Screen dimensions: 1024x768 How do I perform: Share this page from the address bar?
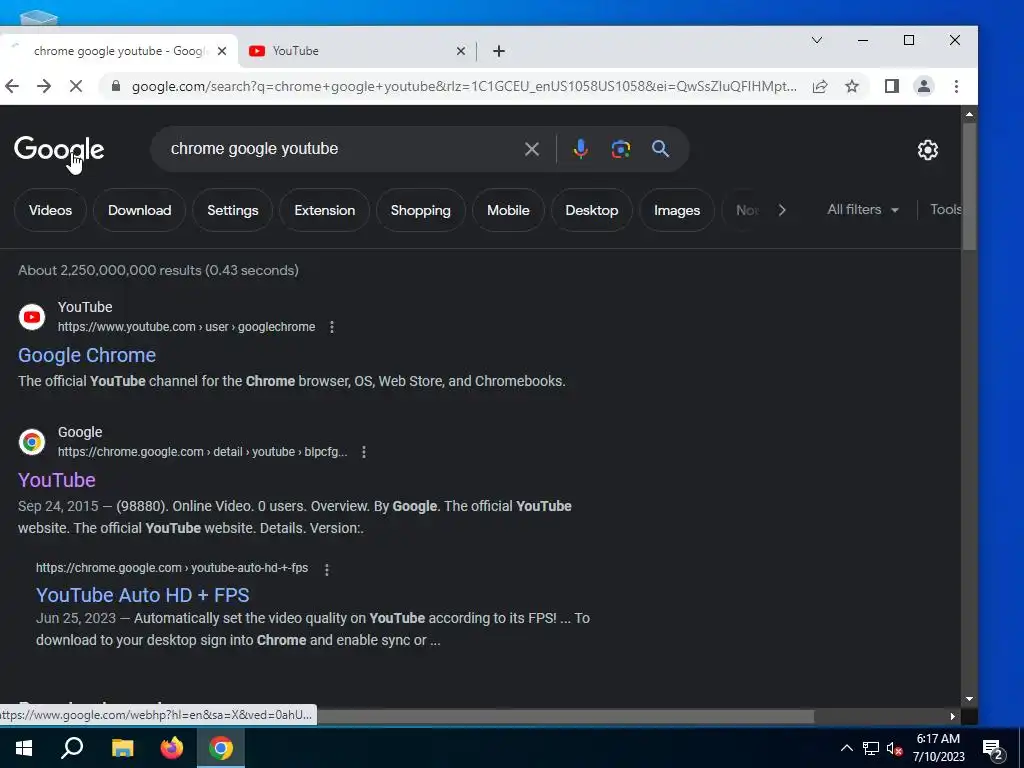820,86
